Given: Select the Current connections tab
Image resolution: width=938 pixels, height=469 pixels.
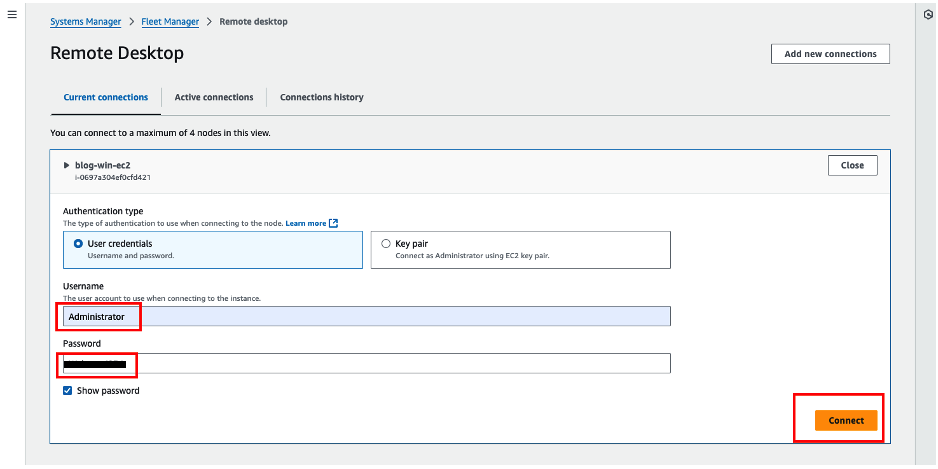Looking at the screenshot, I should [105, 97].
